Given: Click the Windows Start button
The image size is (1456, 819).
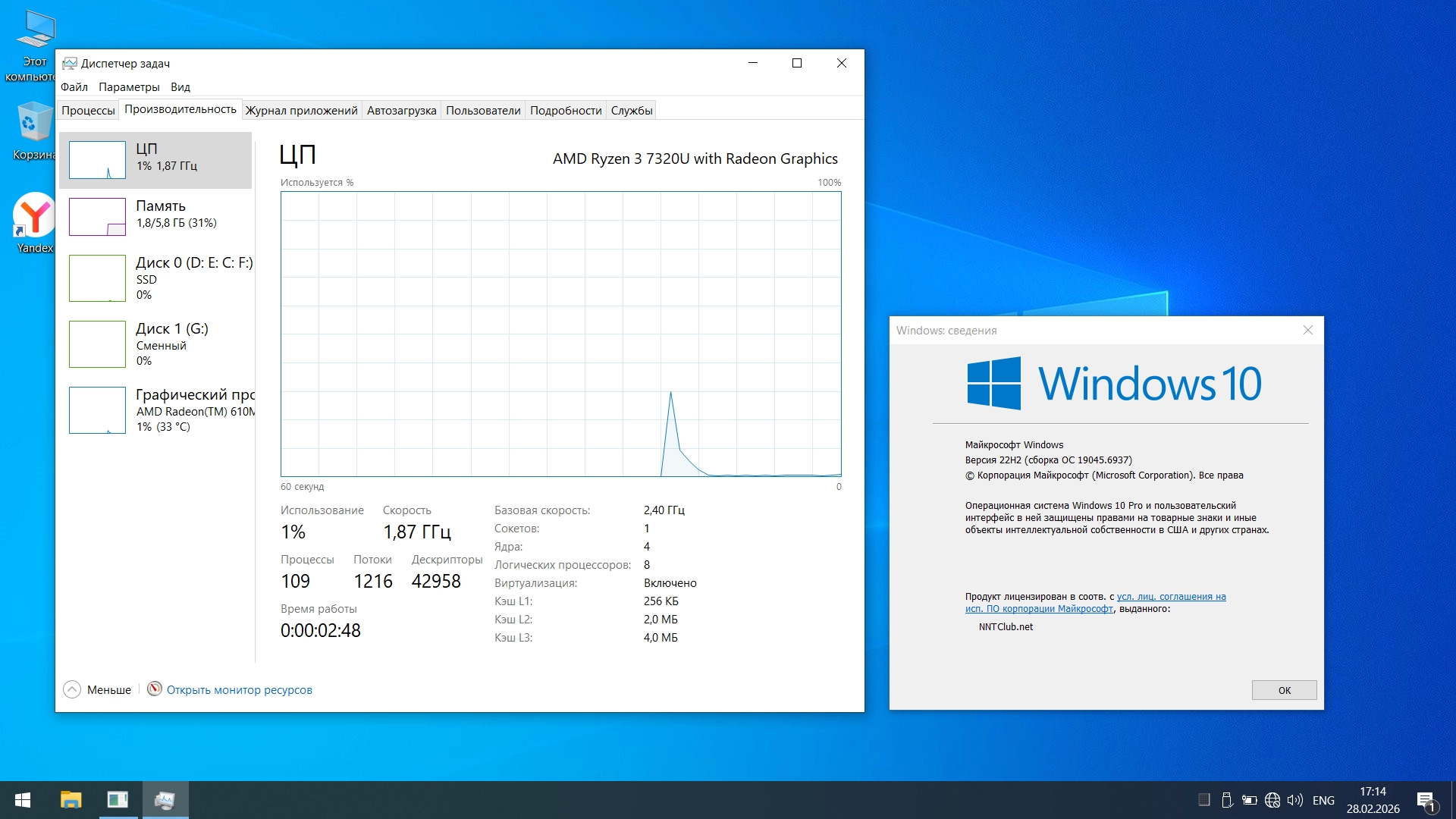Looking at the screenshot, I should (23, 800).
